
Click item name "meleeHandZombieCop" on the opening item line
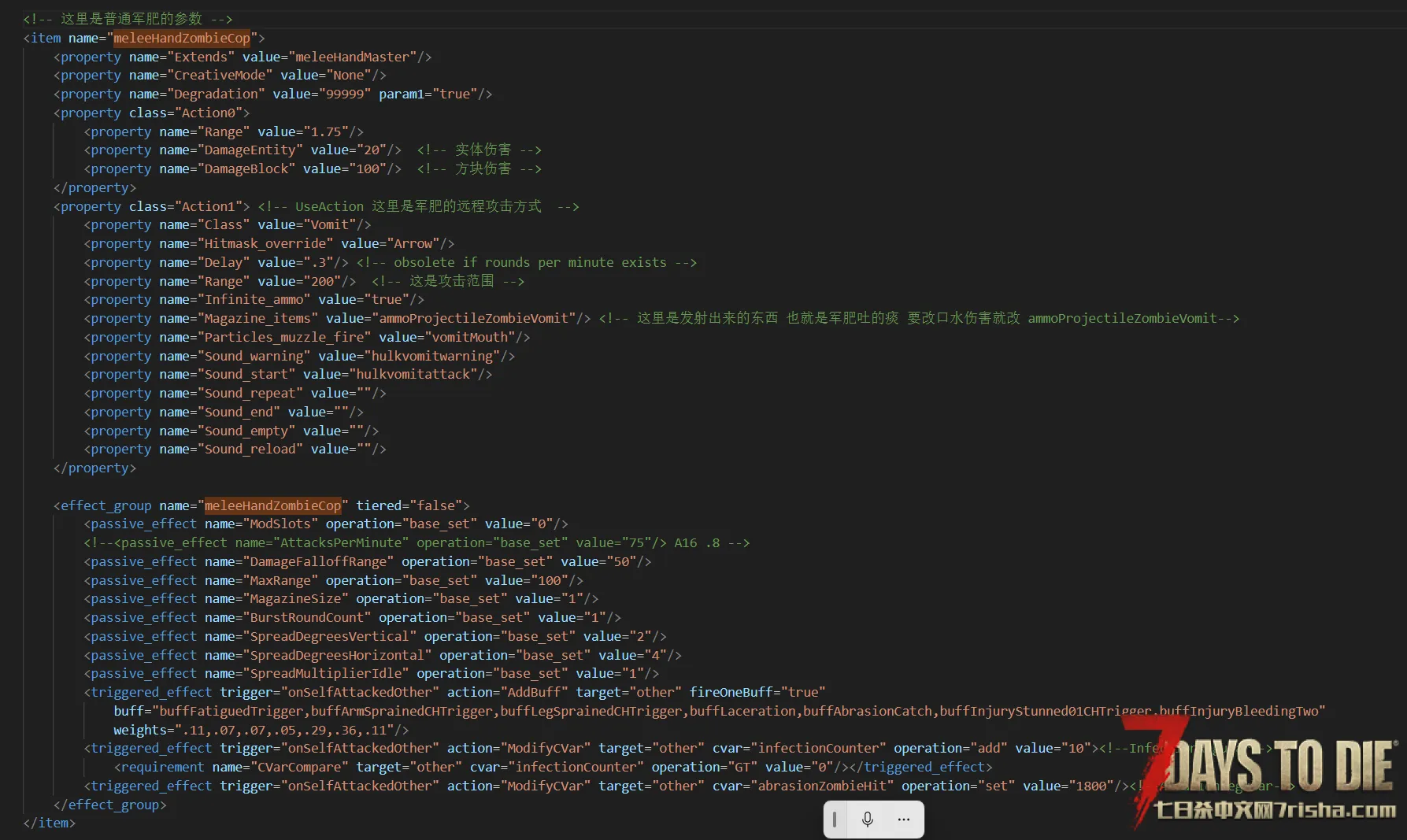(x=182, y=38)
